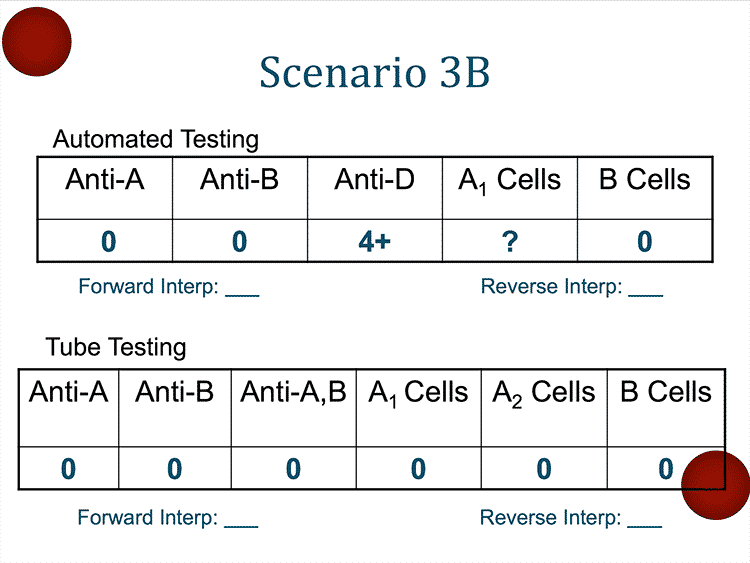Click the Automated Testing heading
This screenshot has height=563, width=750.
tap(155, 139)
